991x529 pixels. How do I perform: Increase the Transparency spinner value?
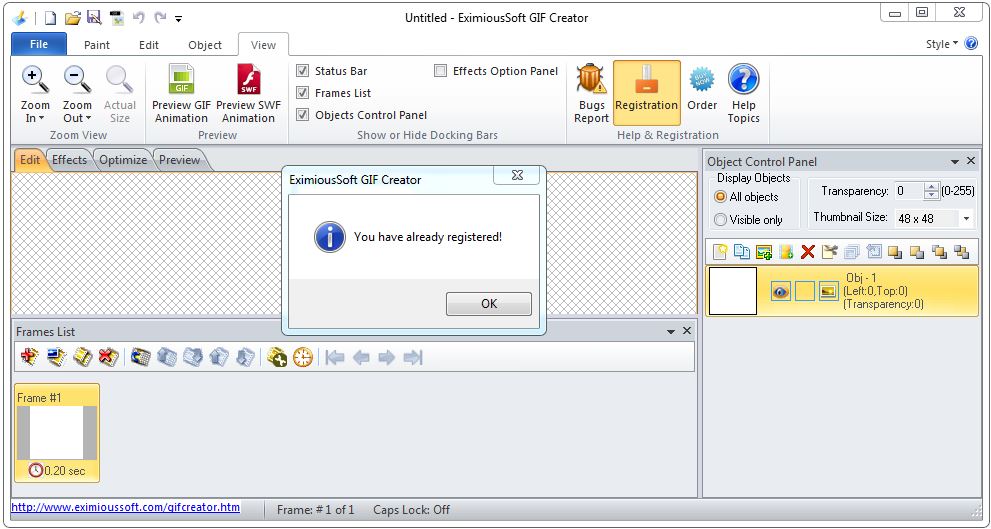click(x=931, y=187)
